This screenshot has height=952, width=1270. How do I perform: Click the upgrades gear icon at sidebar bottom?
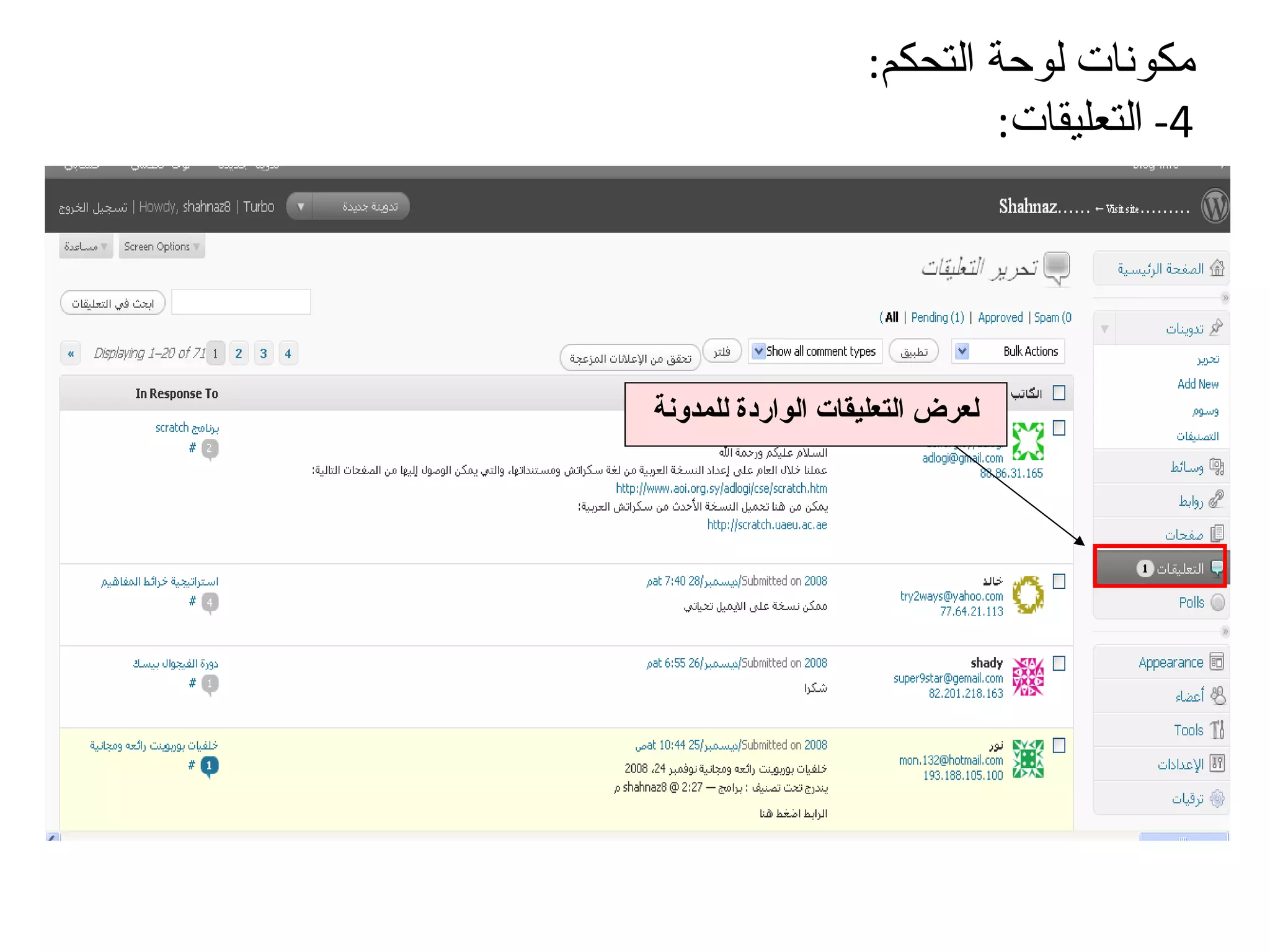pyautogui.click(x=1217, y=798)
